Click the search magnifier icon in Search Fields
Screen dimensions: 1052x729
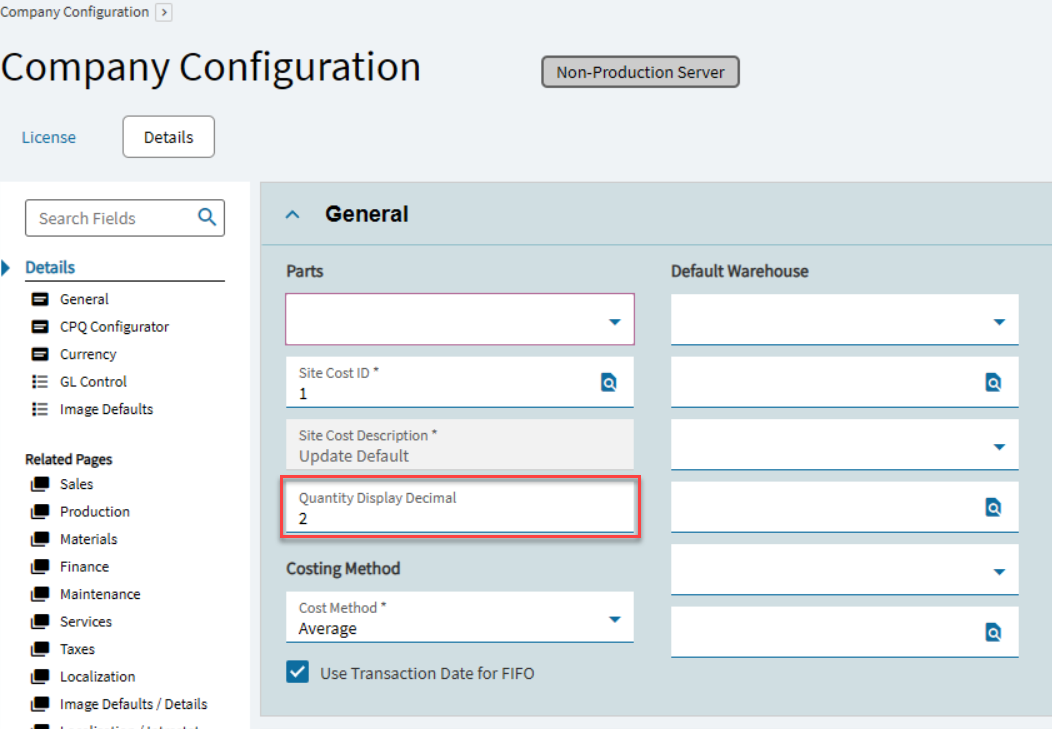tap(207, 217)
